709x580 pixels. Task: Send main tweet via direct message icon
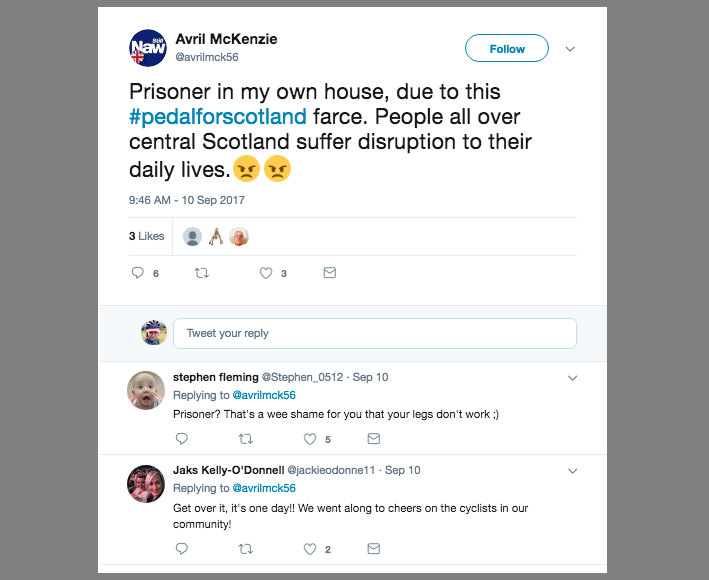[x=330, y=273]
